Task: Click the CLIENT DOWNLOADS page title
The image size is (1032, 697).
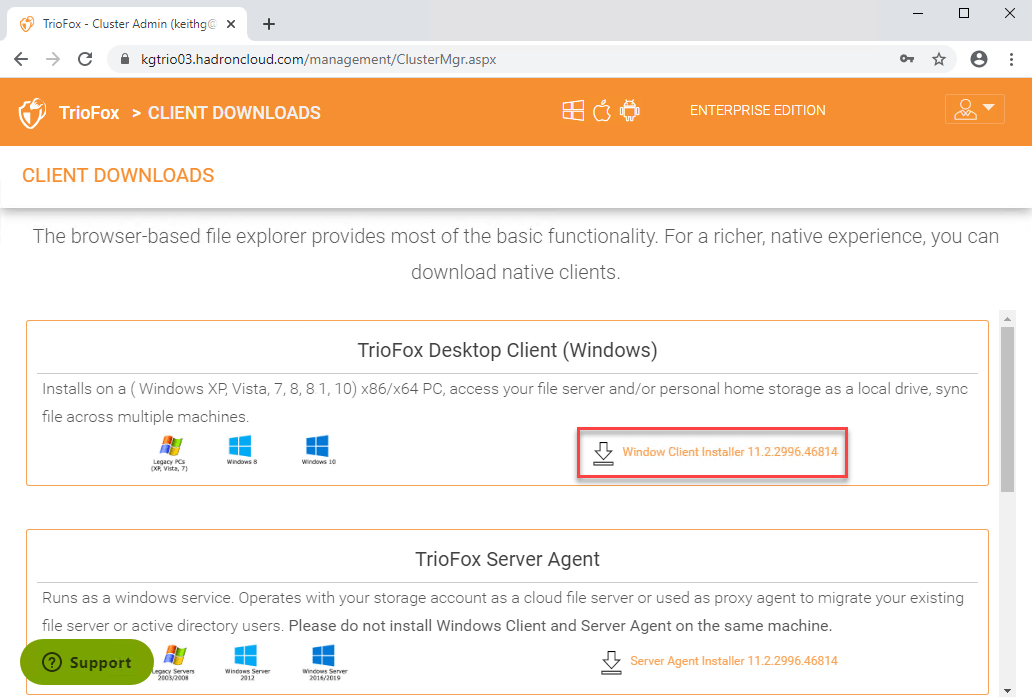Action: [118, 175]
